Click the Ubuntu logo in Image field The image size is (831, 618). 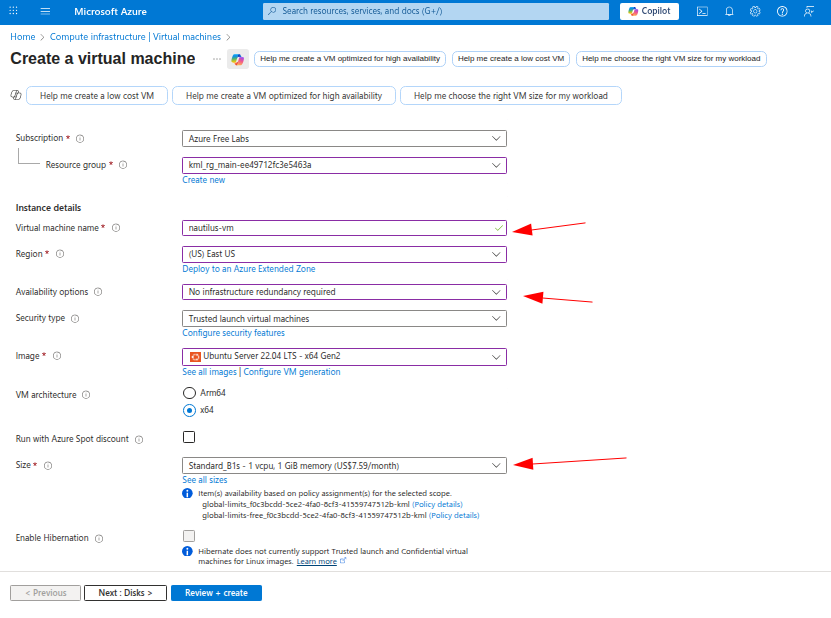[195, 357]
